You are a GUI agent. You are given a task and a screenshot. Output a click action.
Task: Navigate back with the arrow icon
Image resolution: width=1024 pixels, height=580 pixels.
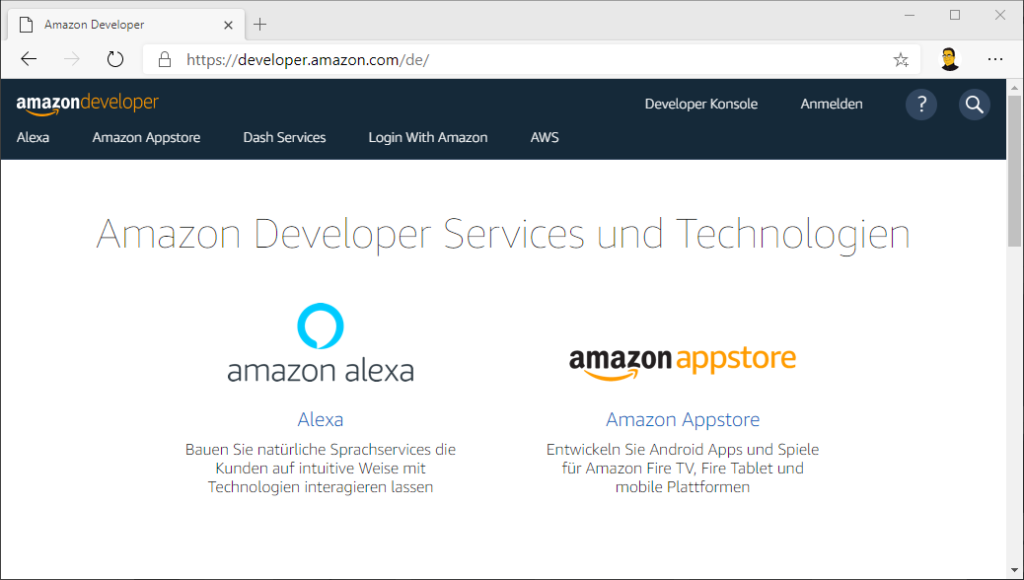[x=28, y=59]
